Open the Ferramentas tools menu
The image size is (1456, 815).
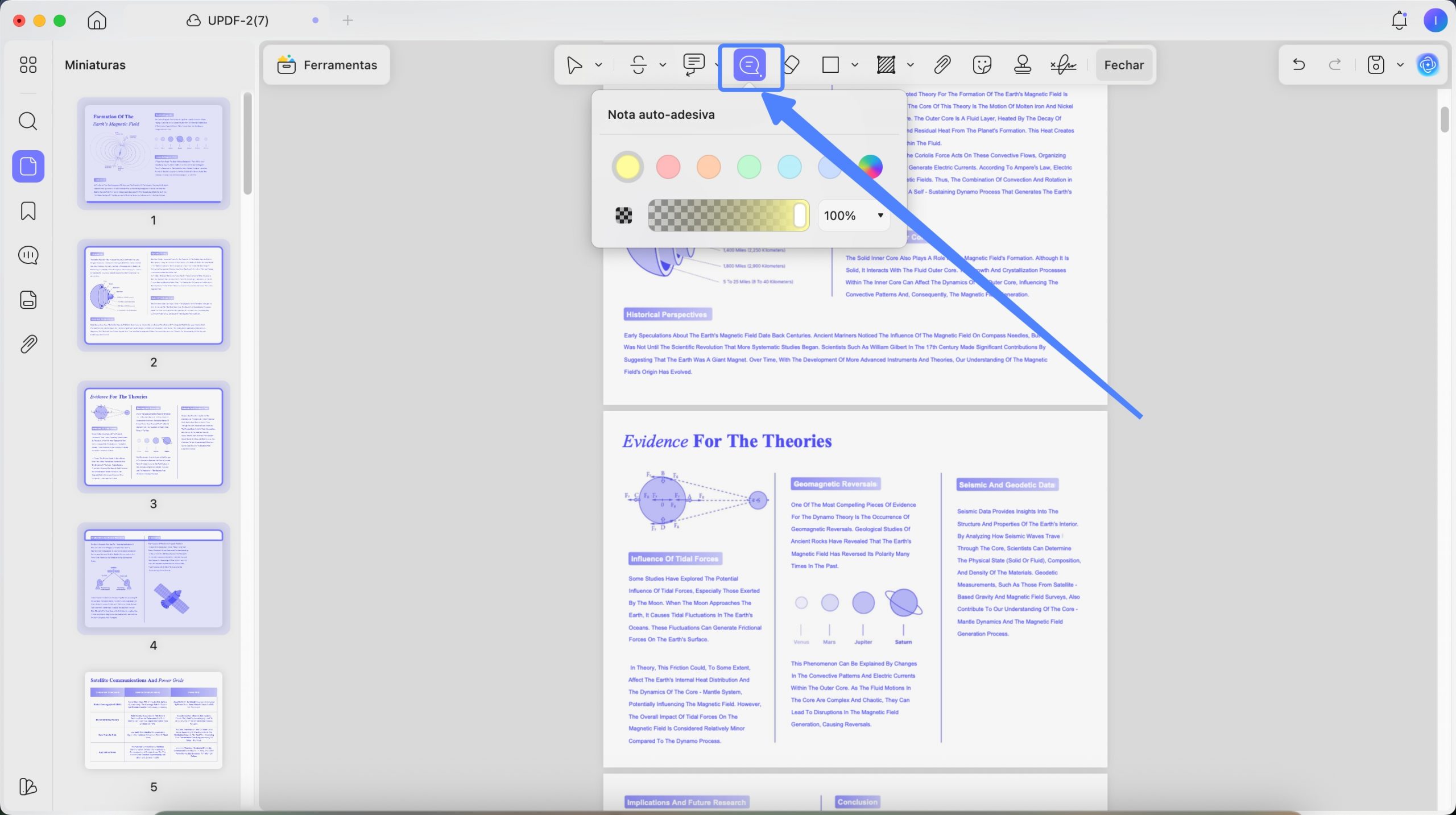(x=327, y=65)
